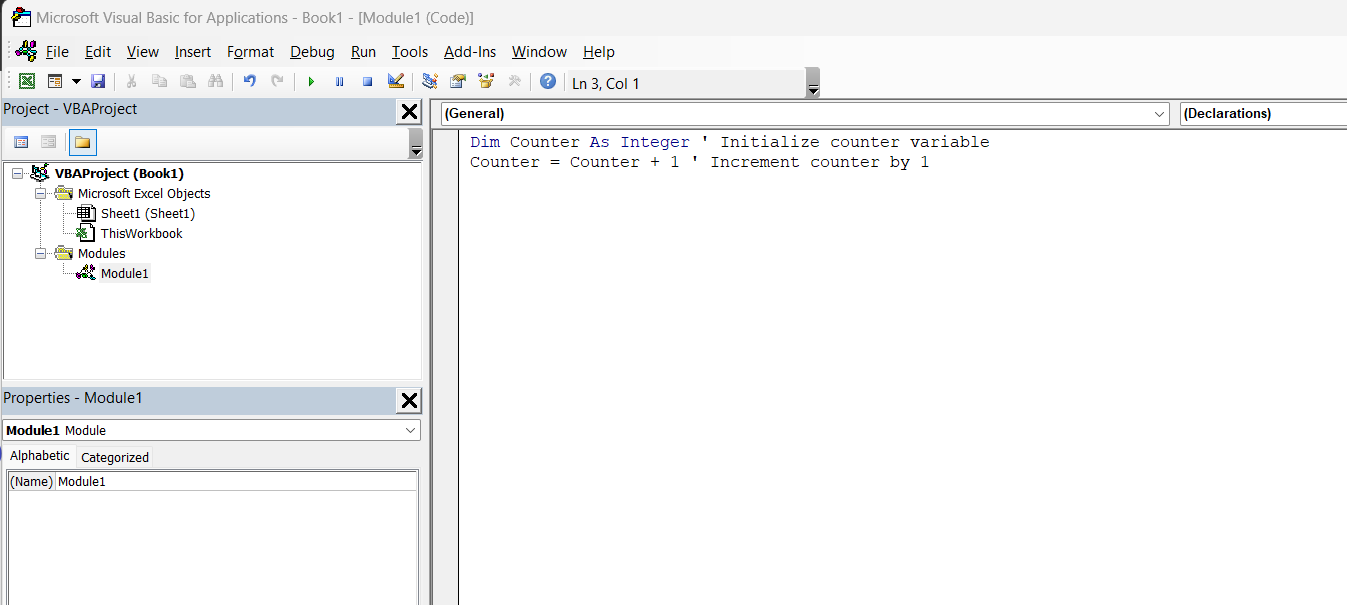
Task: Click the Counter = Counter + 1 code line
Action: click(699, 162)
